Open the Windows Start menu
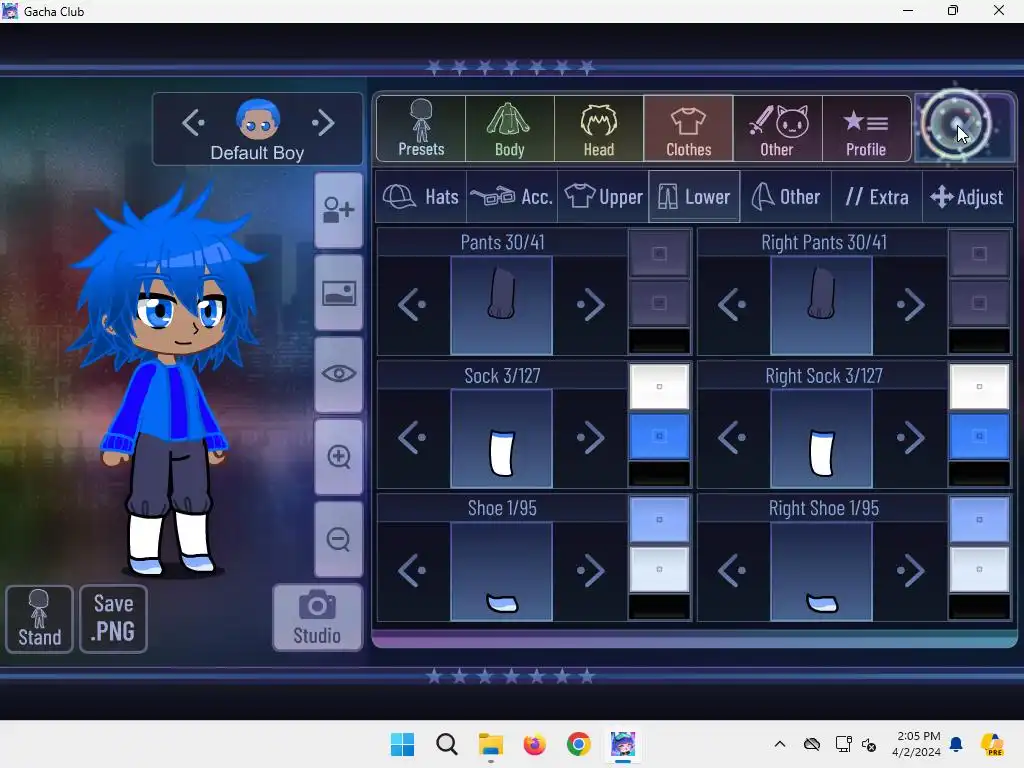 (x=402, y=744)
